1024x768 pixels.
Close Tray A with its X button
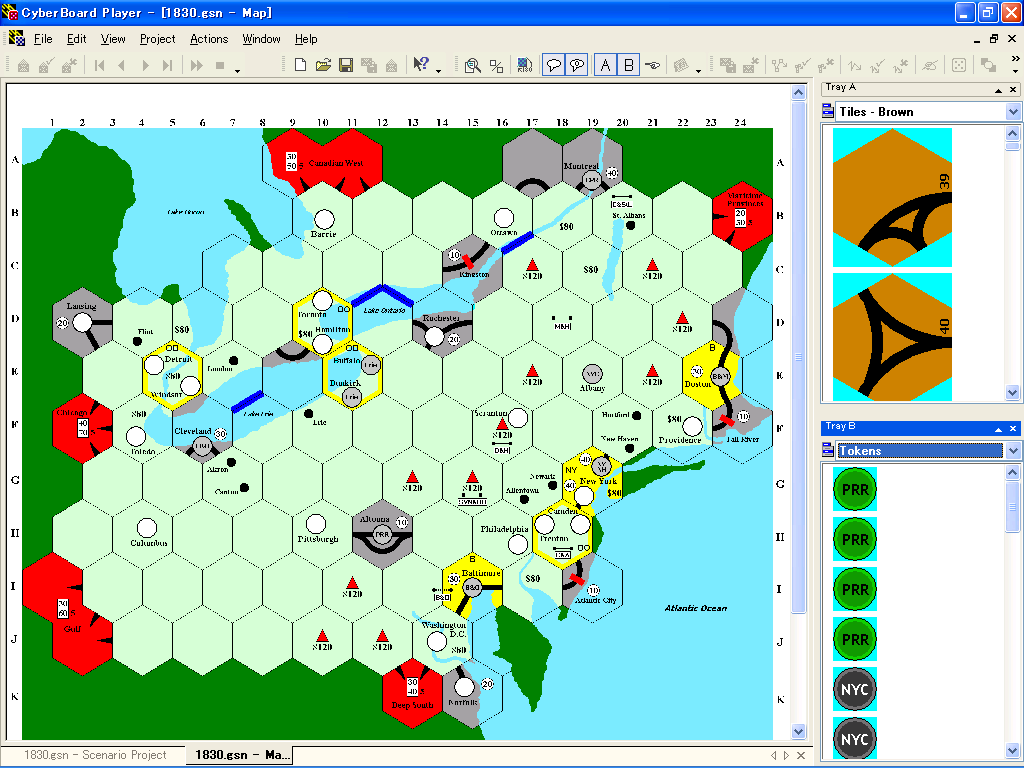pyautogui.click(x=1013, y=90)
